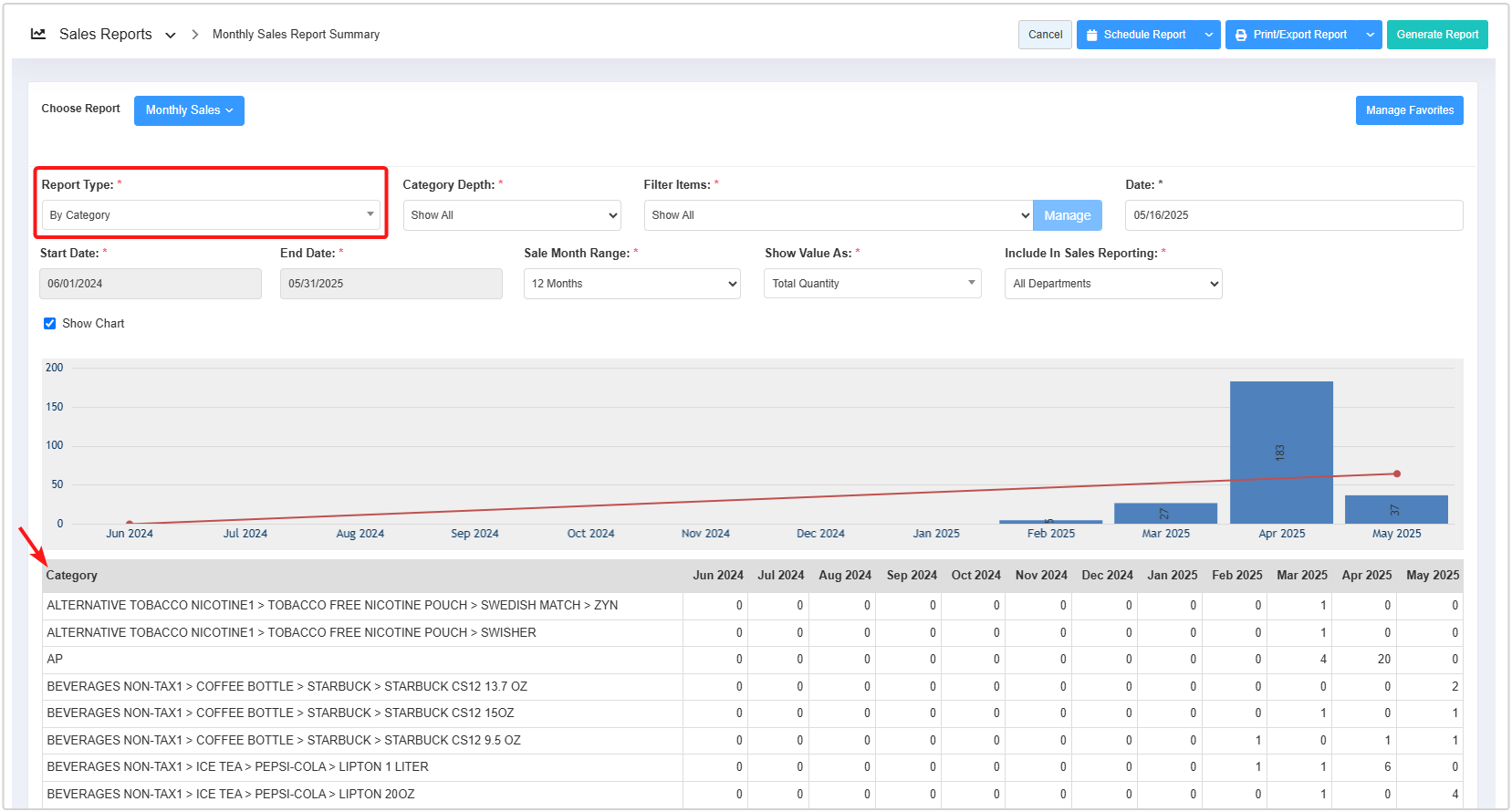Open the Show Value As dropdown
The height and width of the screenshot is (812, 1512).
coord(872,284)
